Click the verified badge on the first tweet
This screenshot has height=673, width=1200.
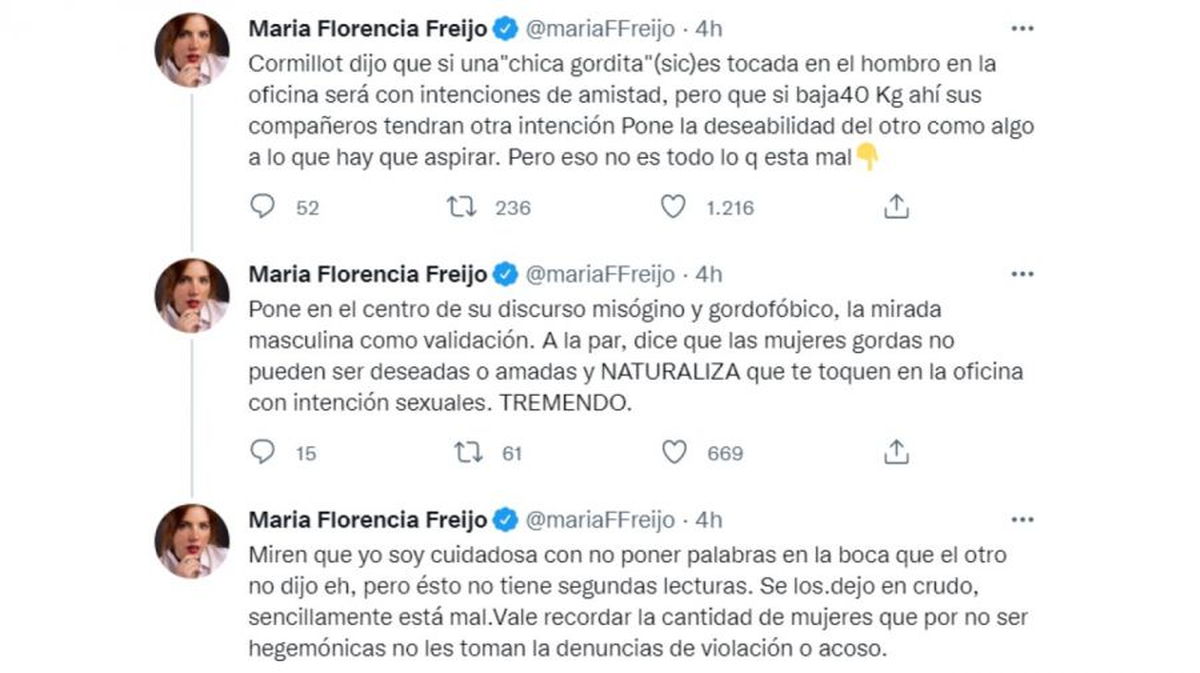tap(504, 28)
